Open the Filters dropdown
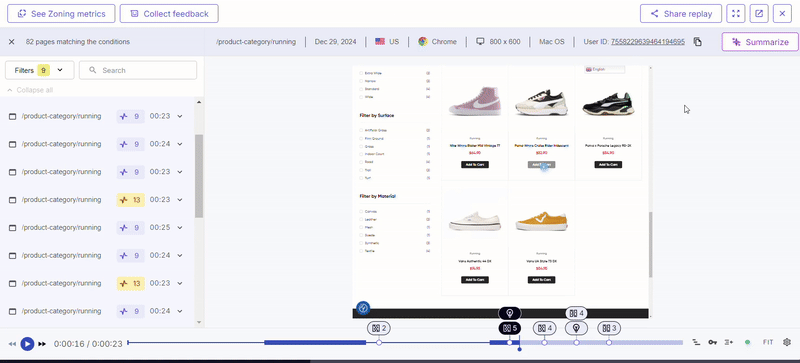Image resolution: width=800 pixels, height=363 pixels. (39, 70)
